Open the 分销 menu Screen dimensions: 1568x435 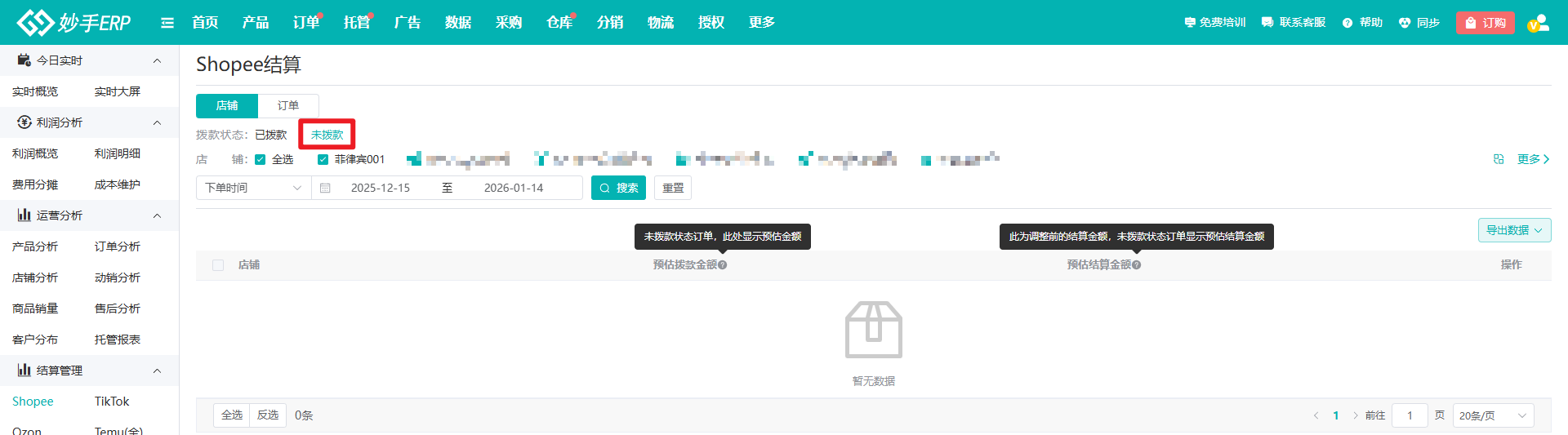(x=610, y=22)
